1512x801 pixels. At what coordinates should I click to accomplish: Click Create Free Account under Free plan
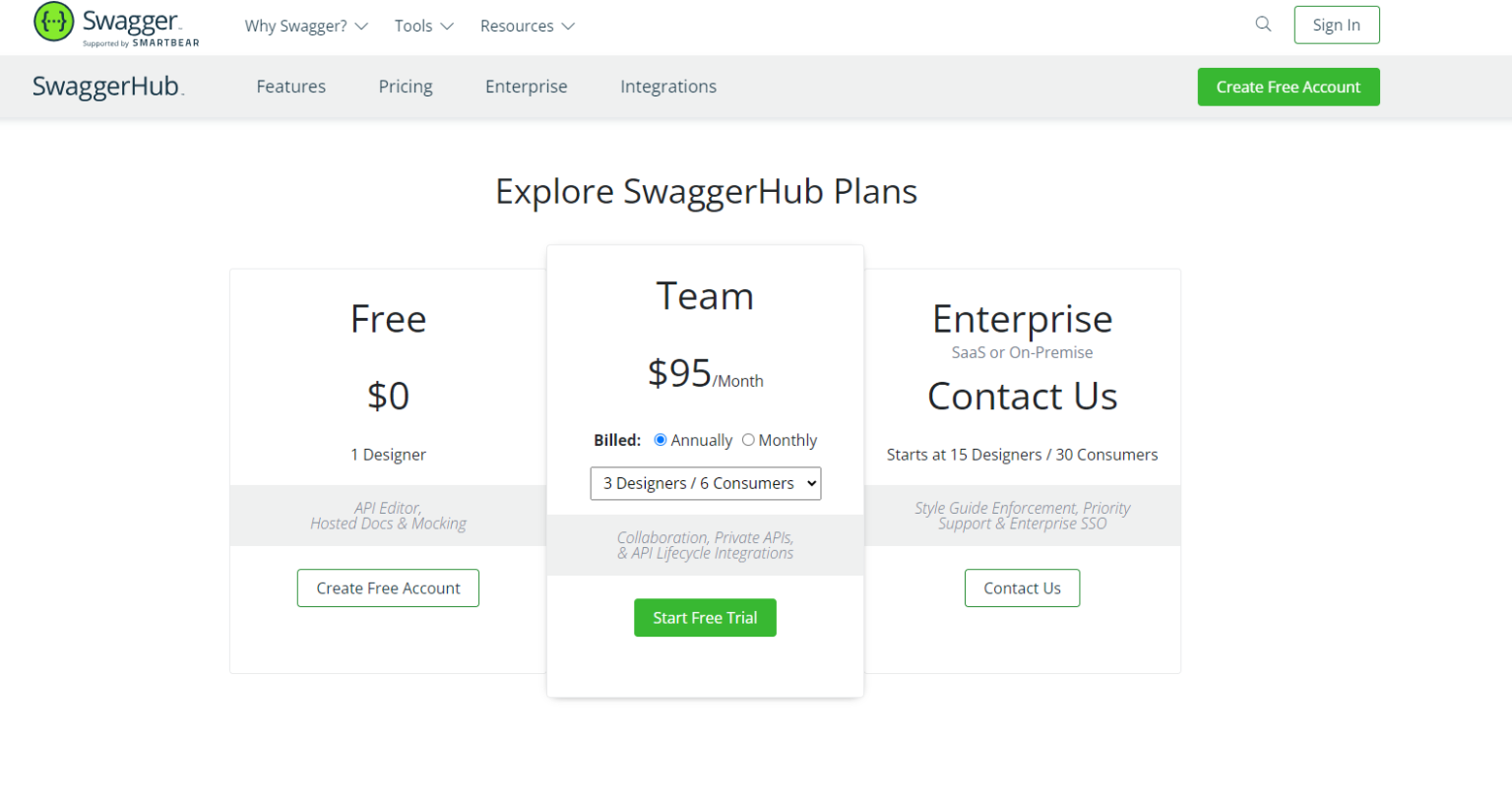[388, 588]
